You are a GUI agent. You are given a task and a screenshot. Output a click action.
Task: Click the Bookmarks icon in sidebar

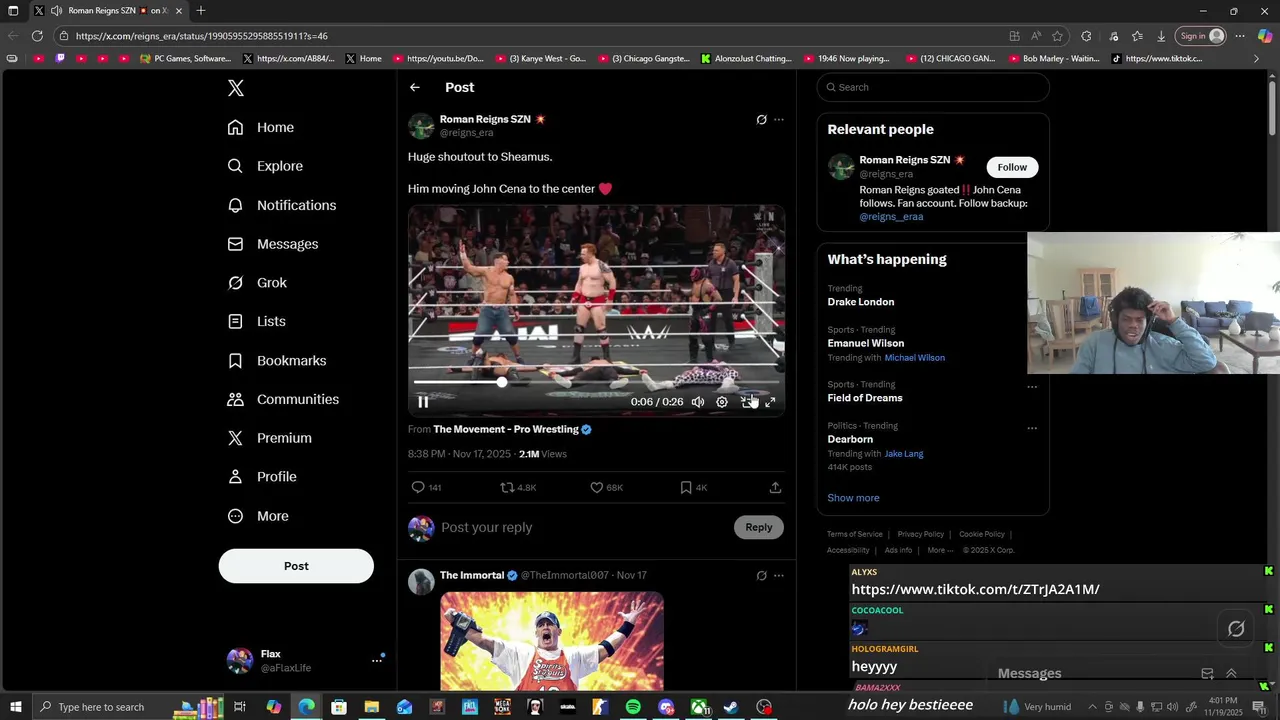coord(235,360)
